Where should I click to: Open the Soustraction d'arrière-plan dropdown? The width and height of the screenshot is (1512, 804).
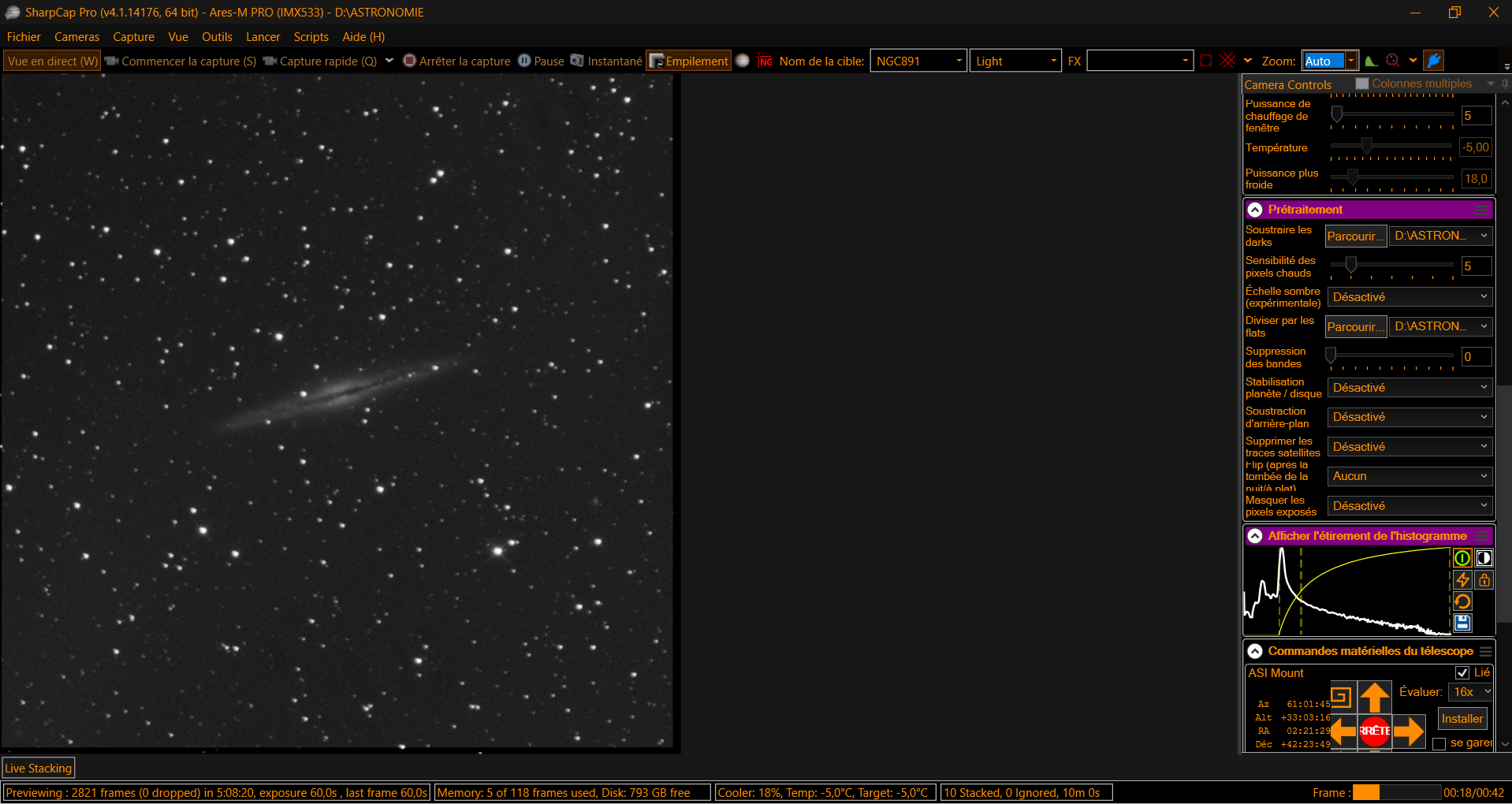(1410, 417)
